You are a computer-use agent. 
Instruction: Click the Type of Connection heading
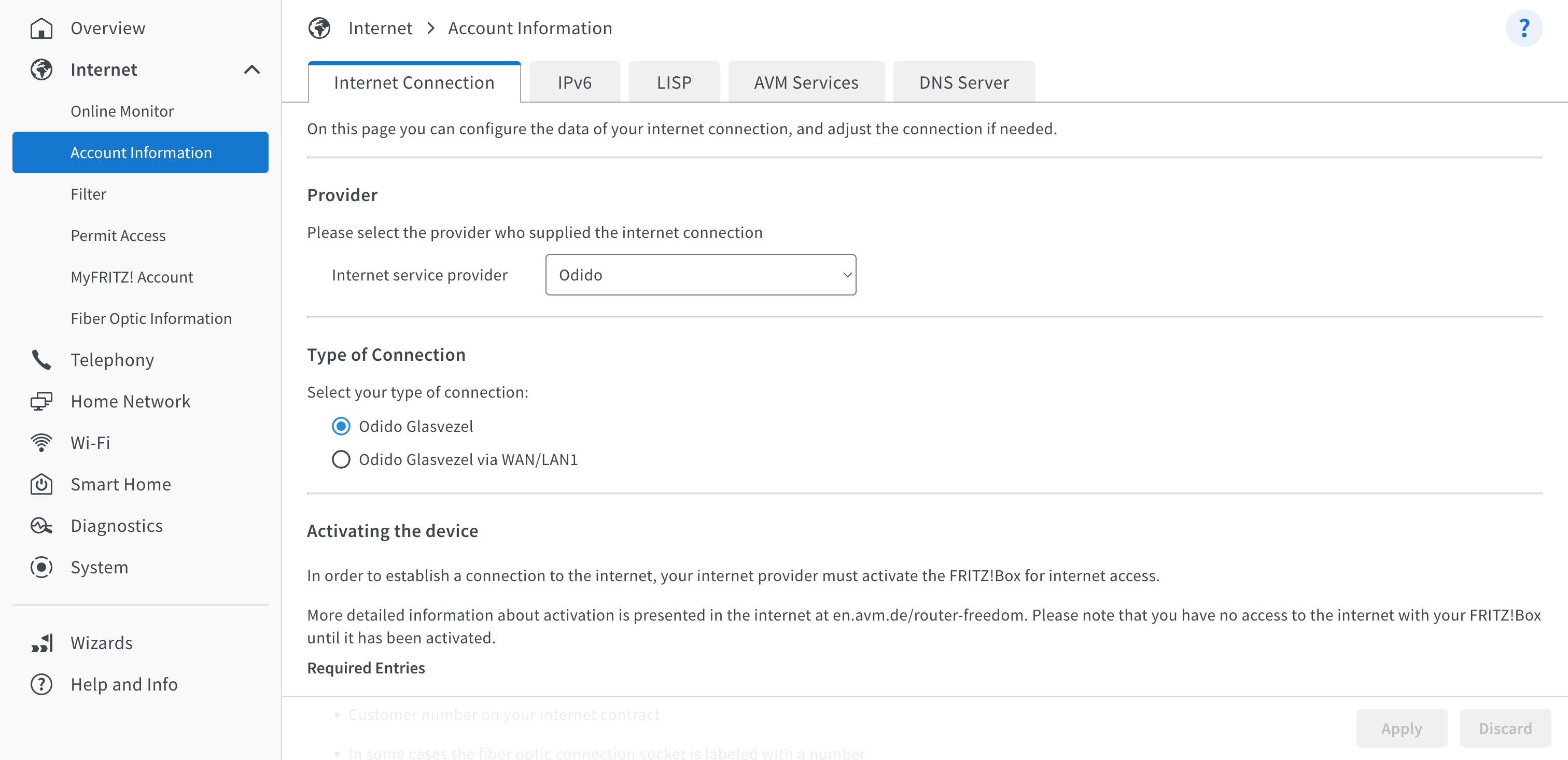[x=386, y=355]
